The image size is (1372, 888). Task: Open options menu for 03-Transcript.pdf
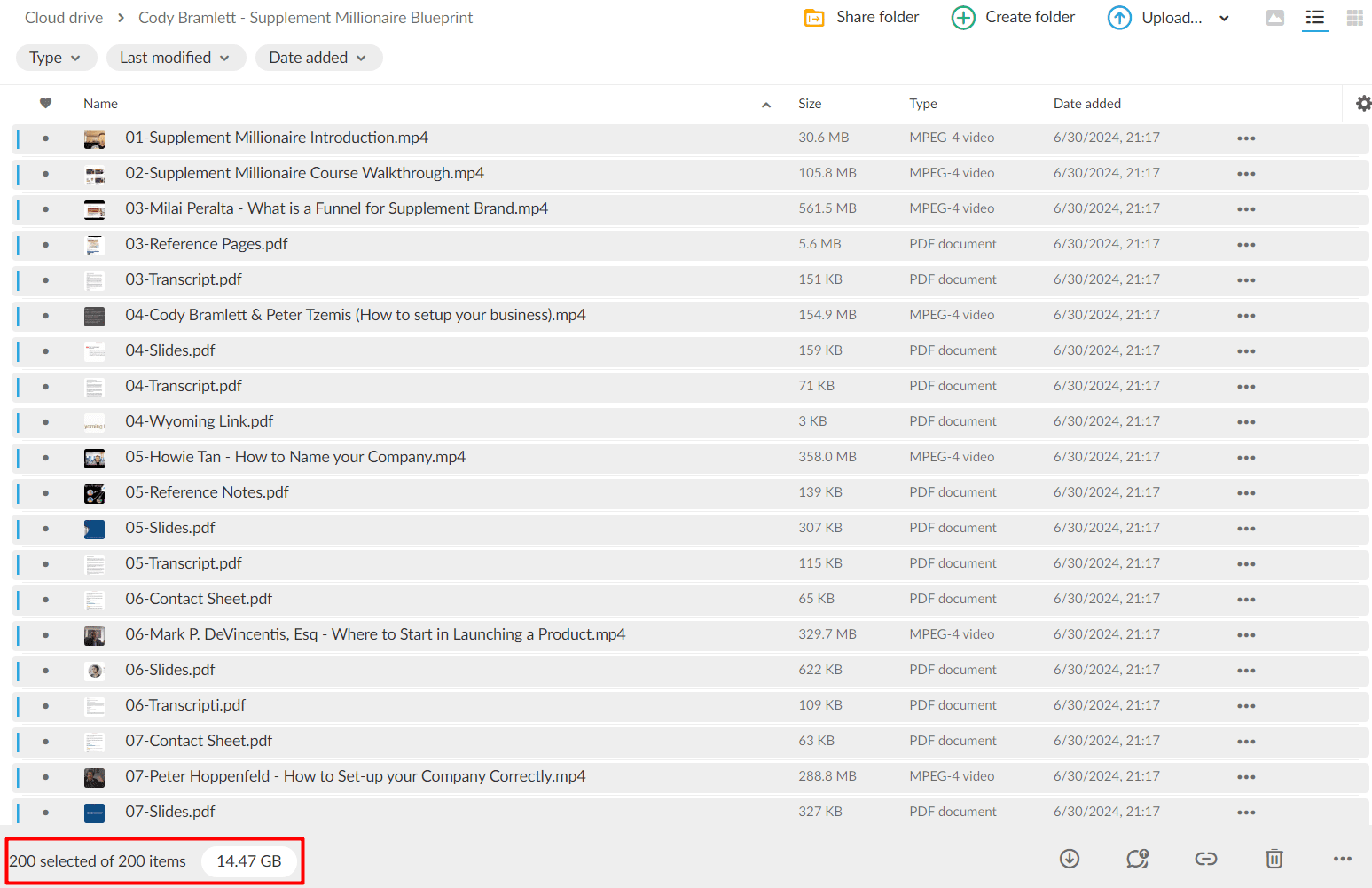1246,280
